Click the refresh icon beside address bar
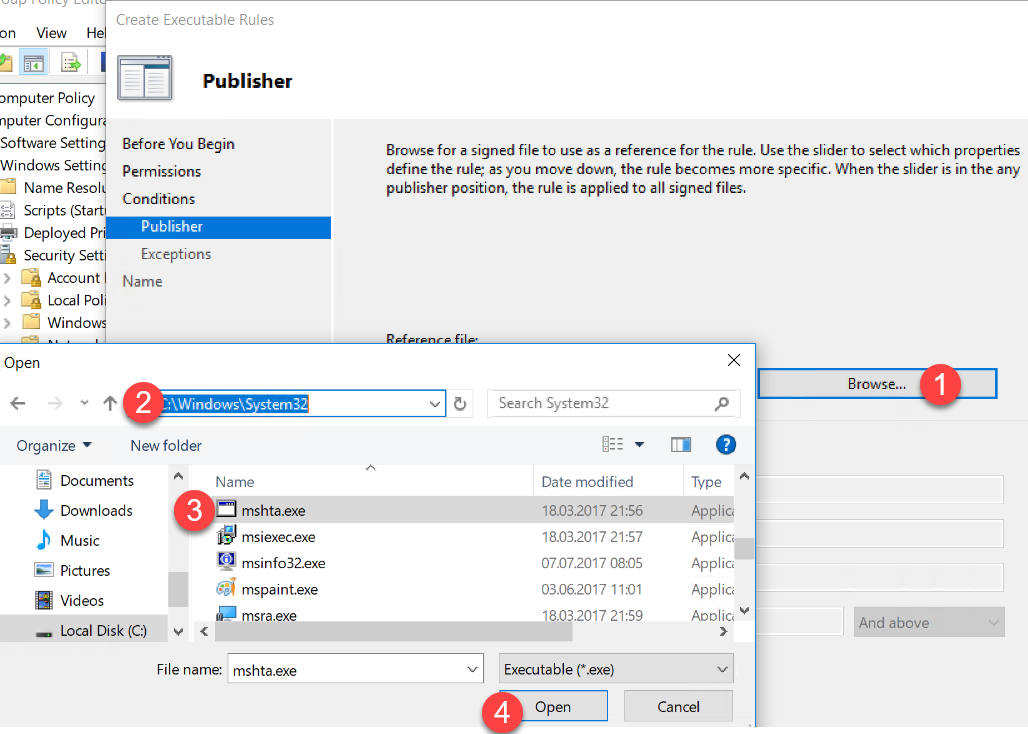The width and height of the screenshot is (1028, 734). pyautogui.click(x=460, y=404)
